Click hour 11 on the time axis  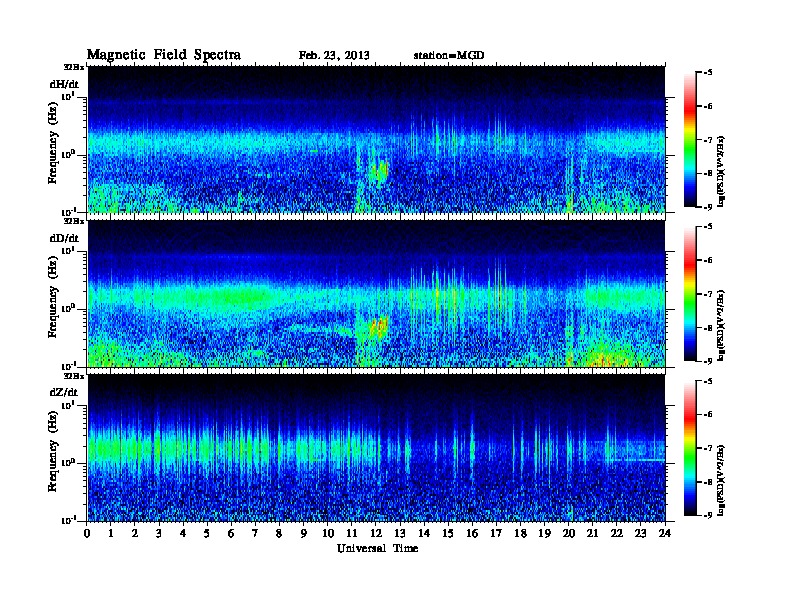tap(352, 533)
